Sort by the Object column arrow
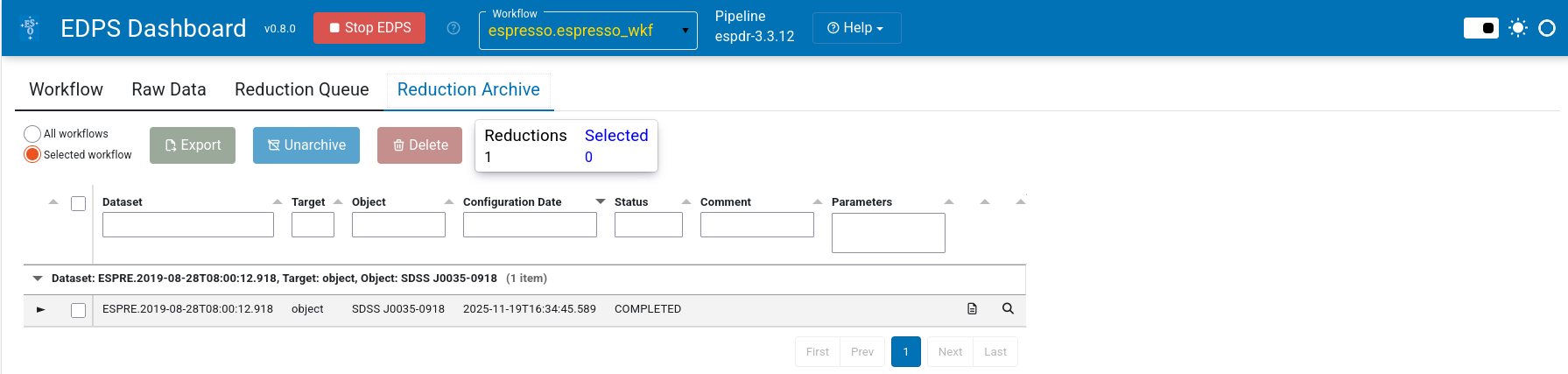The image size is (1568, 374). pyautogui.click(x=449, y=202)
